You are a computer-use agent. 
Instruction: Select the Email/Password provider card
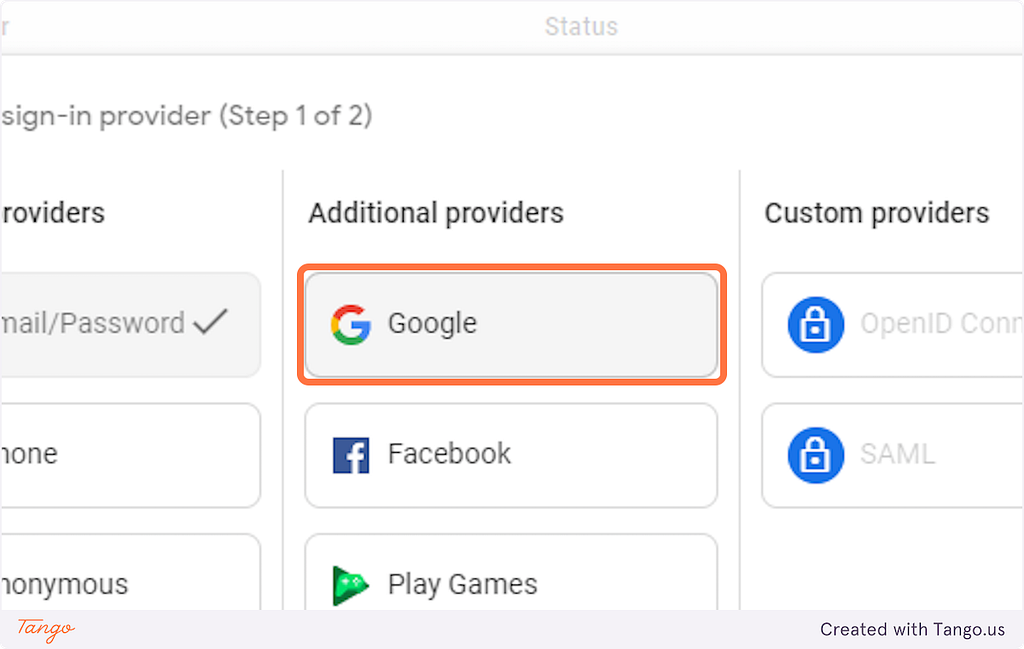[x=131, y=324]
